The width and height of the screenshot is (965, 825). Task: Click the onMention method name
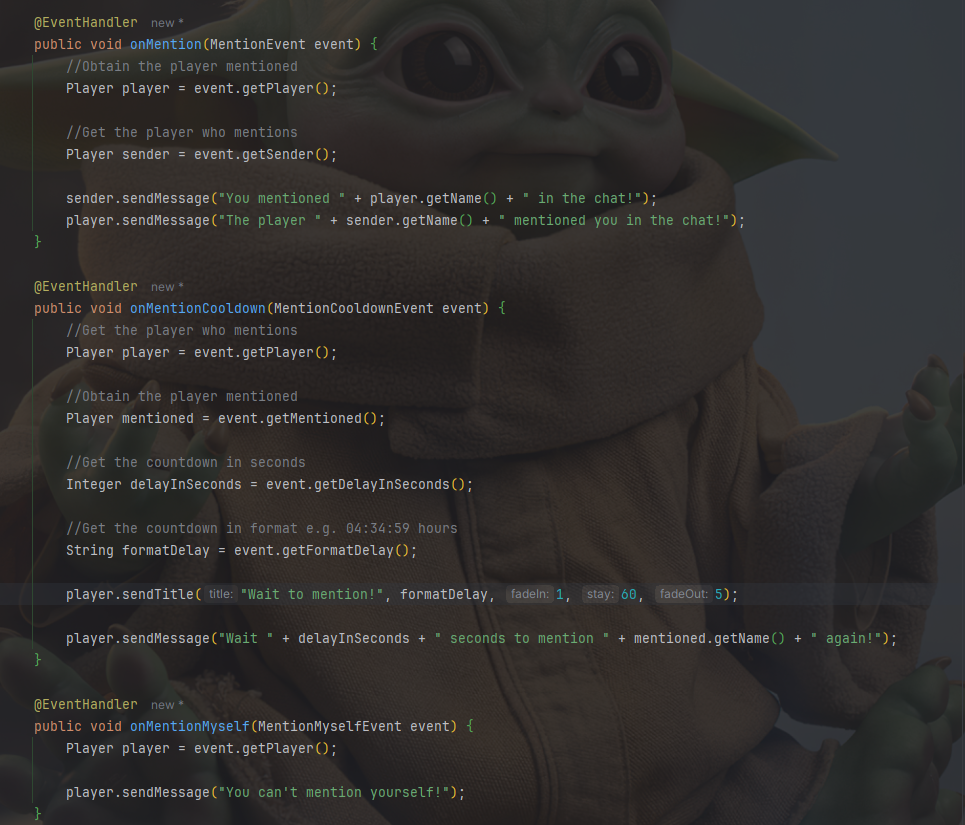point(166,44)
